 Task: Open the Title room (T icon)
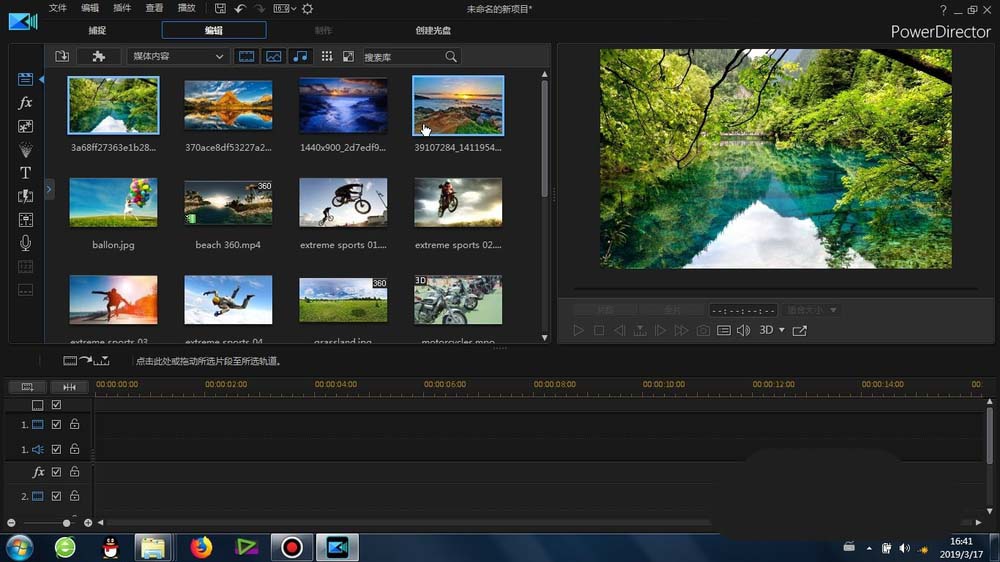coord(26,172)
